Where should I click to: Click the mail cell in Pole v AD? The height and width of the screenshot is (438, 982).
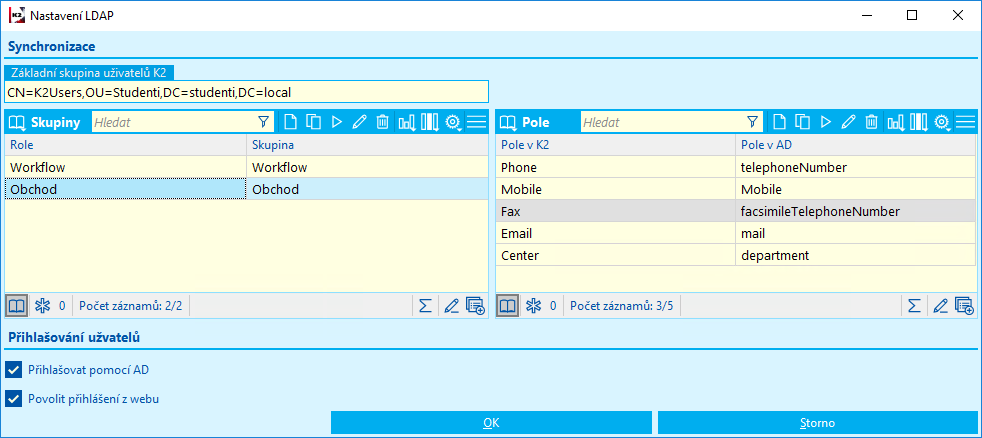tap(856, 233)
